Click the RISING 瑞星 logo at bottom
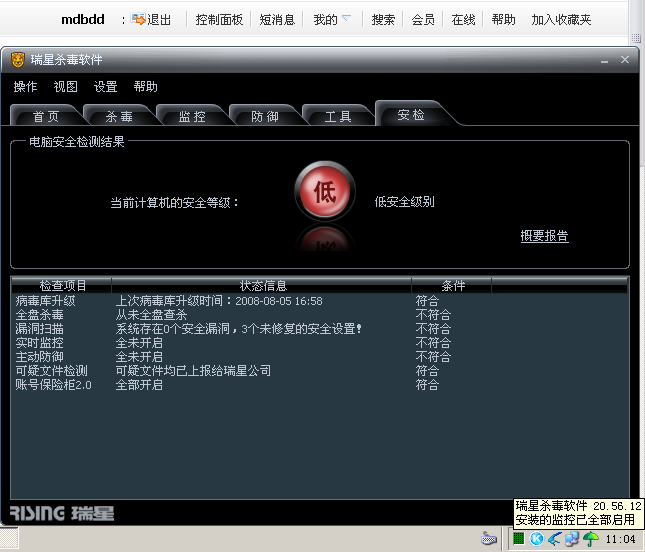Image resolution: width=645 pixels, height=552 pixels. pos(62,513)
